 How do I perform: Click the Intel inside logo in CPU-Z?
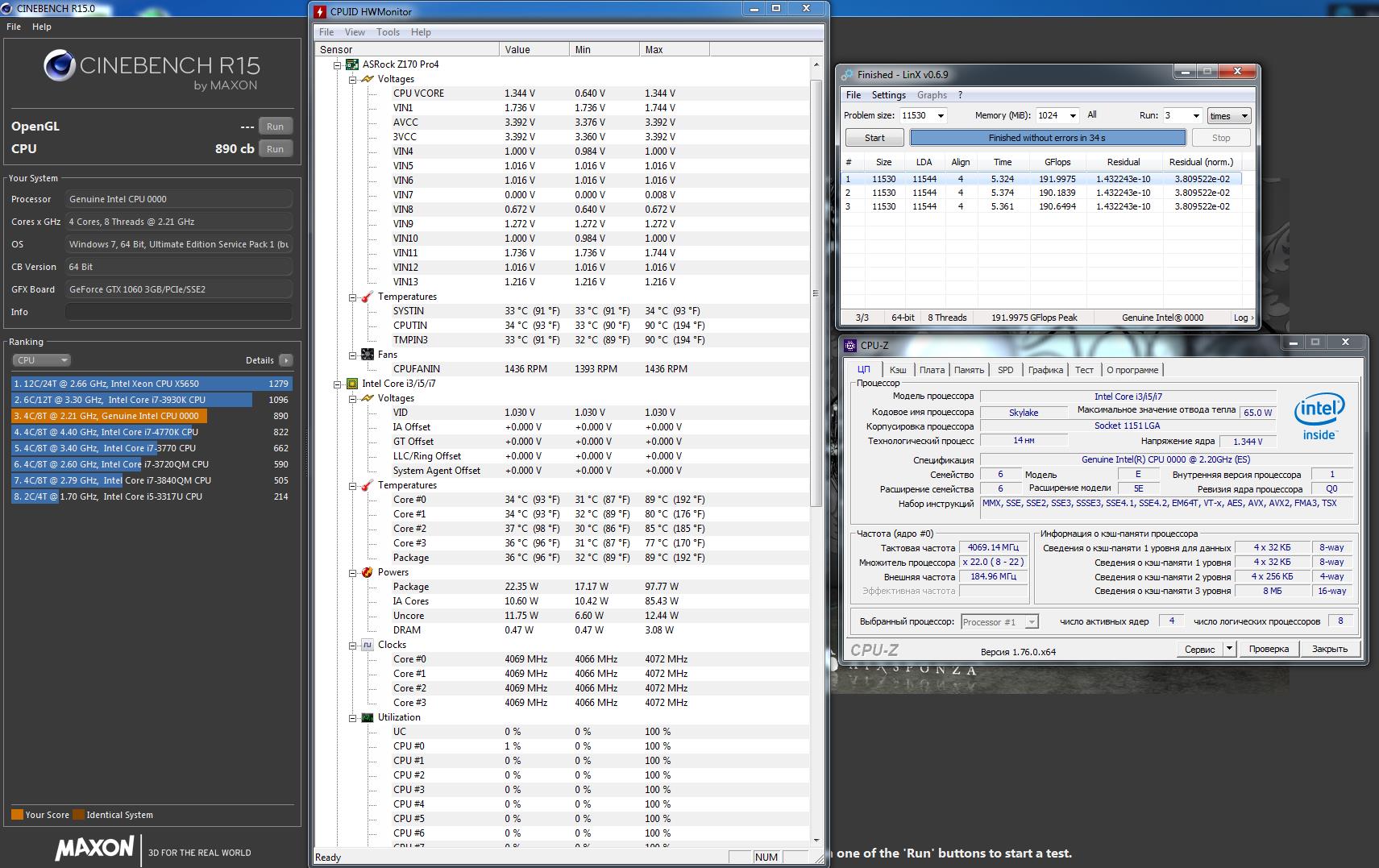(x=1319, y=417)
